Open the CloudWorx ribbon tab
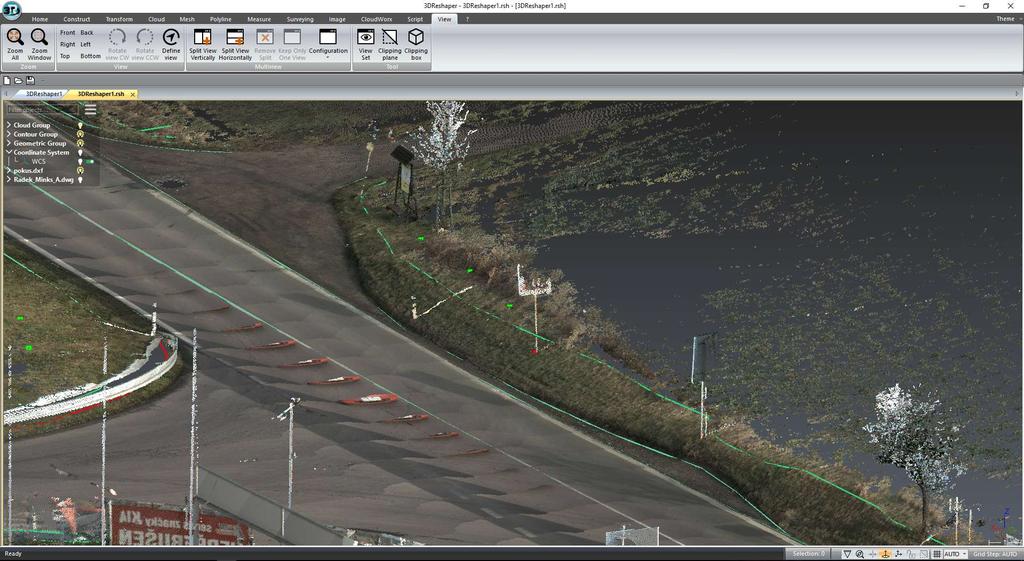This screenshot has width=1024, height=561. pyautogui.click(x=376, y=19)
